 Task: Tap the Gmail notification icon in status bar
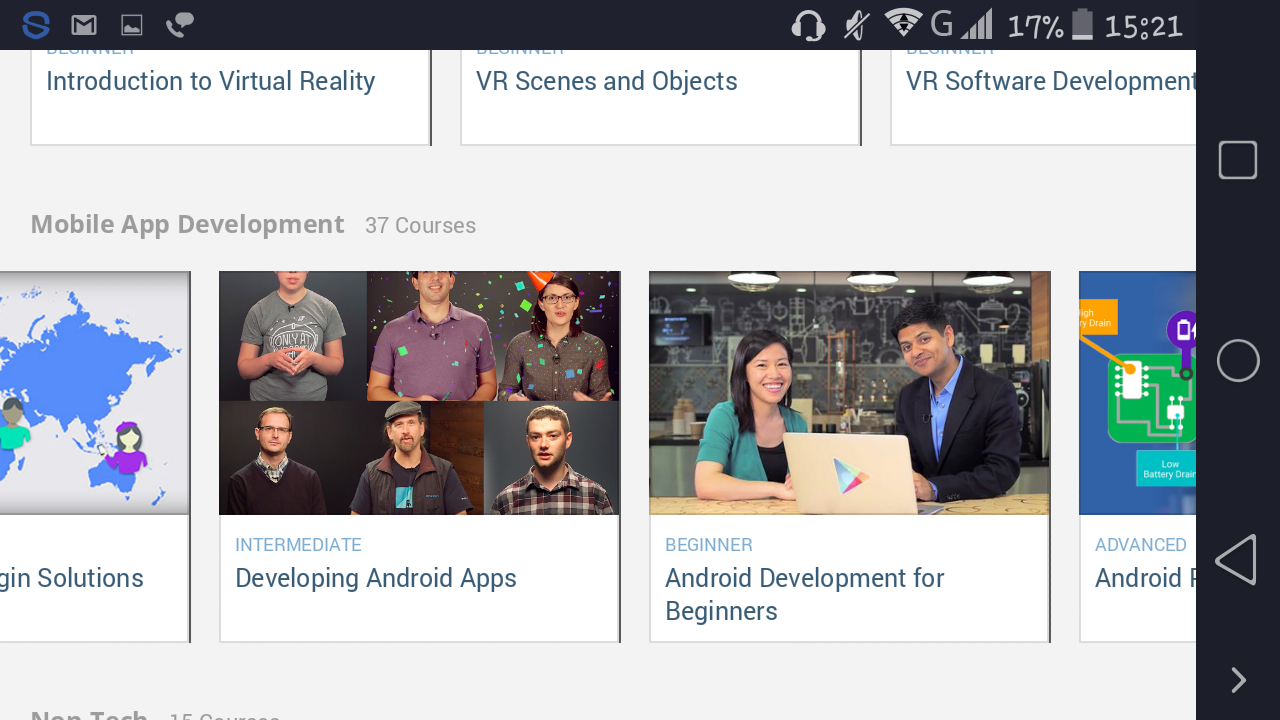pos(84,25)
